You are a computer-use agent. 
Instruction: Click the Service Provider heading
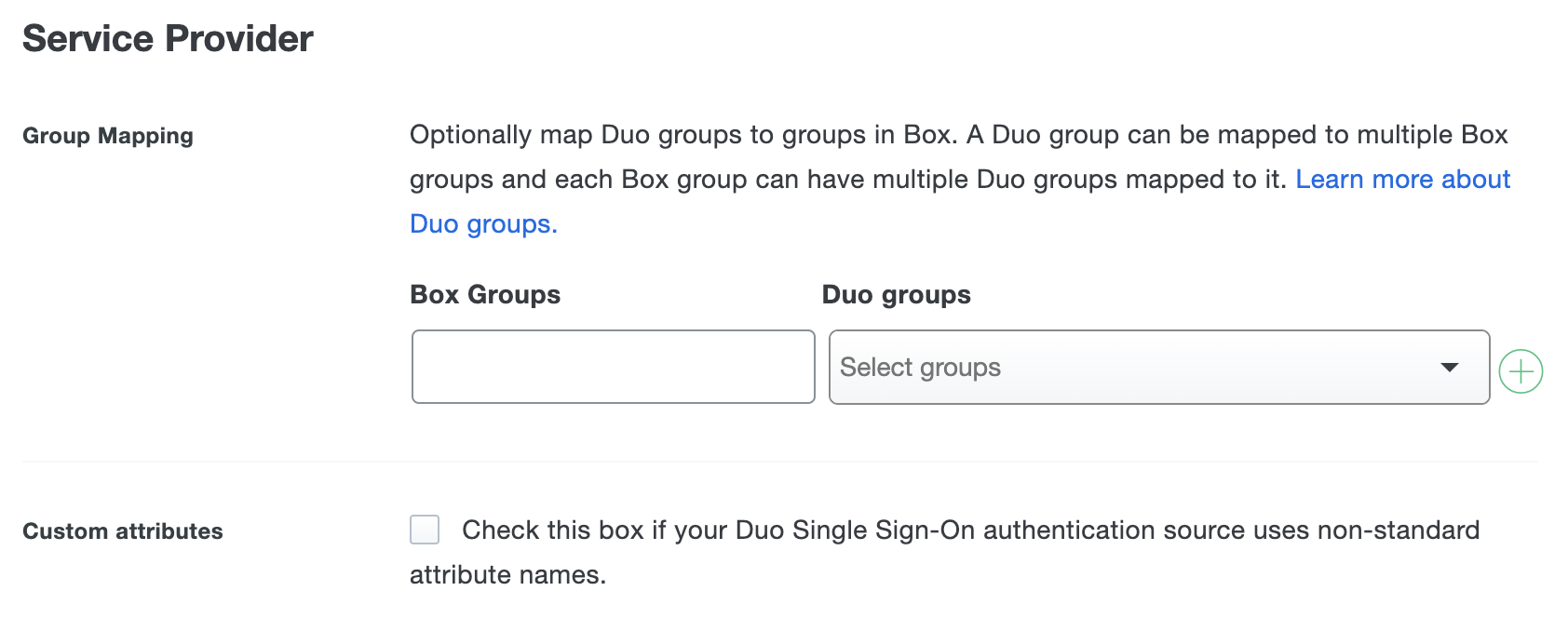(x=168, y=38)
